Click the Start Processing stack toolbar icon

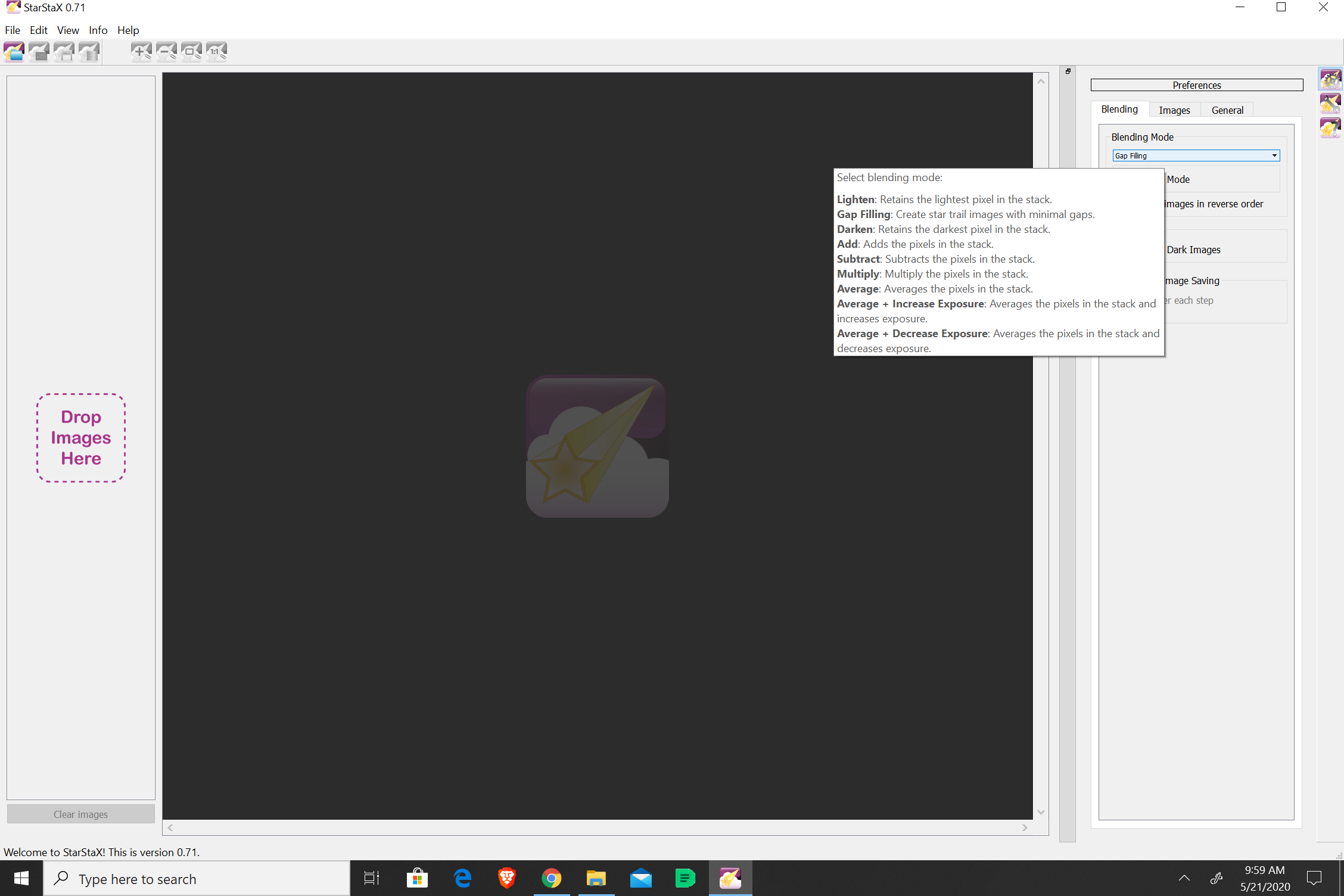[x=89, y=52]
